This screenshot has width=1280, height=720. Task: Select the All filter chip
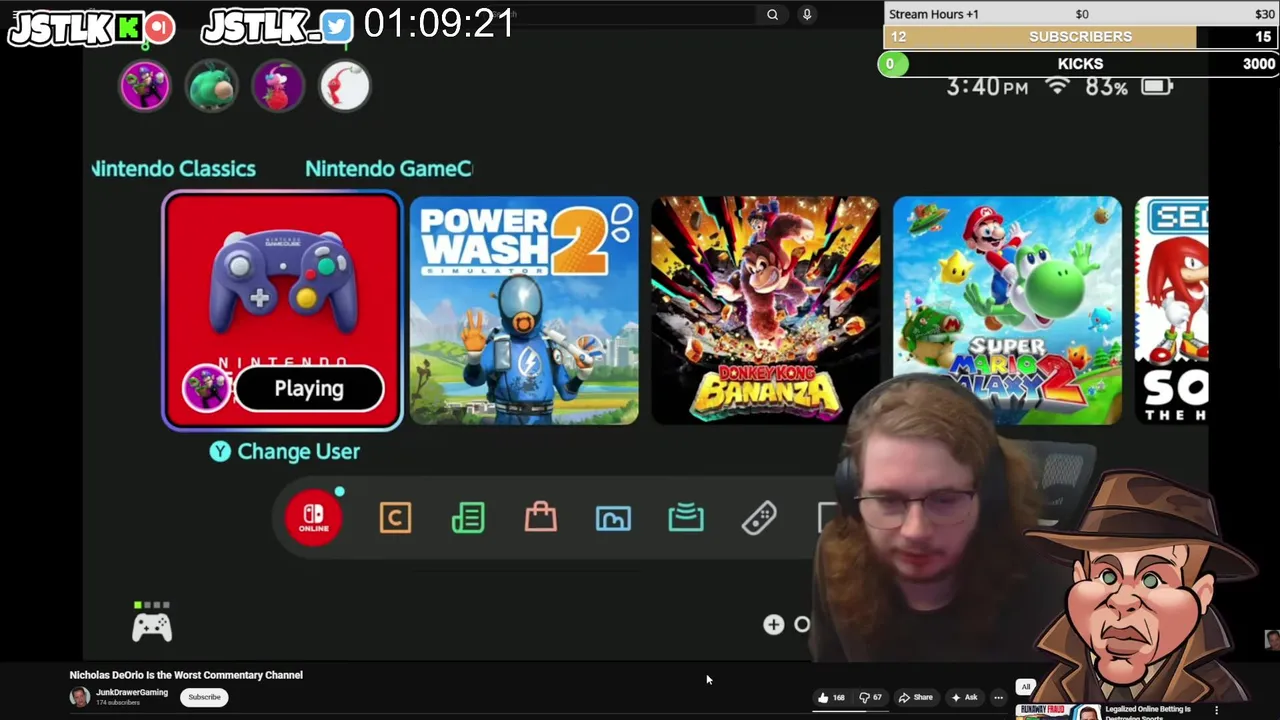(1025, 687)
